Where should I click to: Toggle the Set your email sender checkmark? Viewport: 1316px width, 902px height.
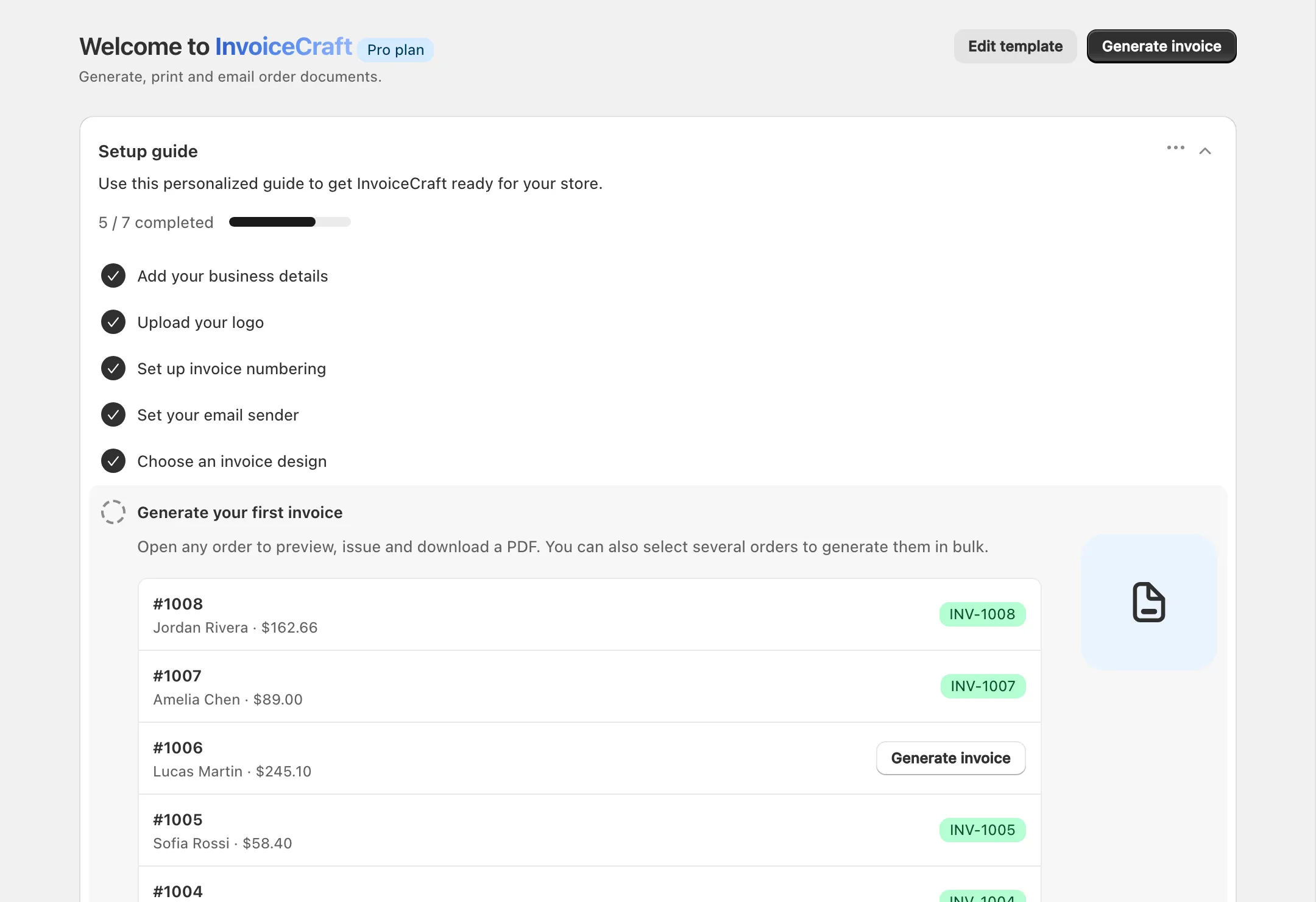113,415
